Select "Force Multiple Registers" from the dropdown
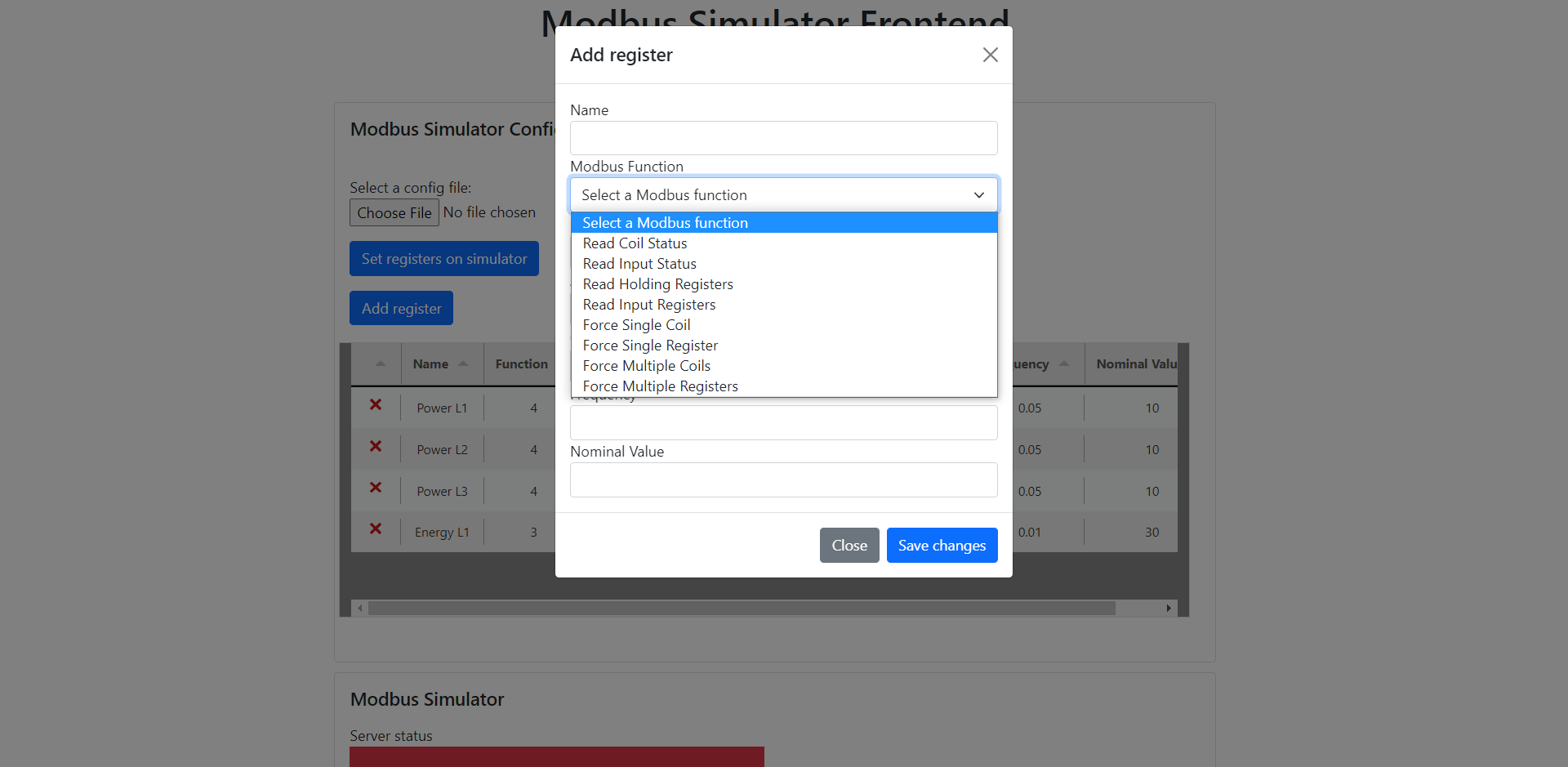Screen dimensions: 1568x767 click(x=660, y=386)
